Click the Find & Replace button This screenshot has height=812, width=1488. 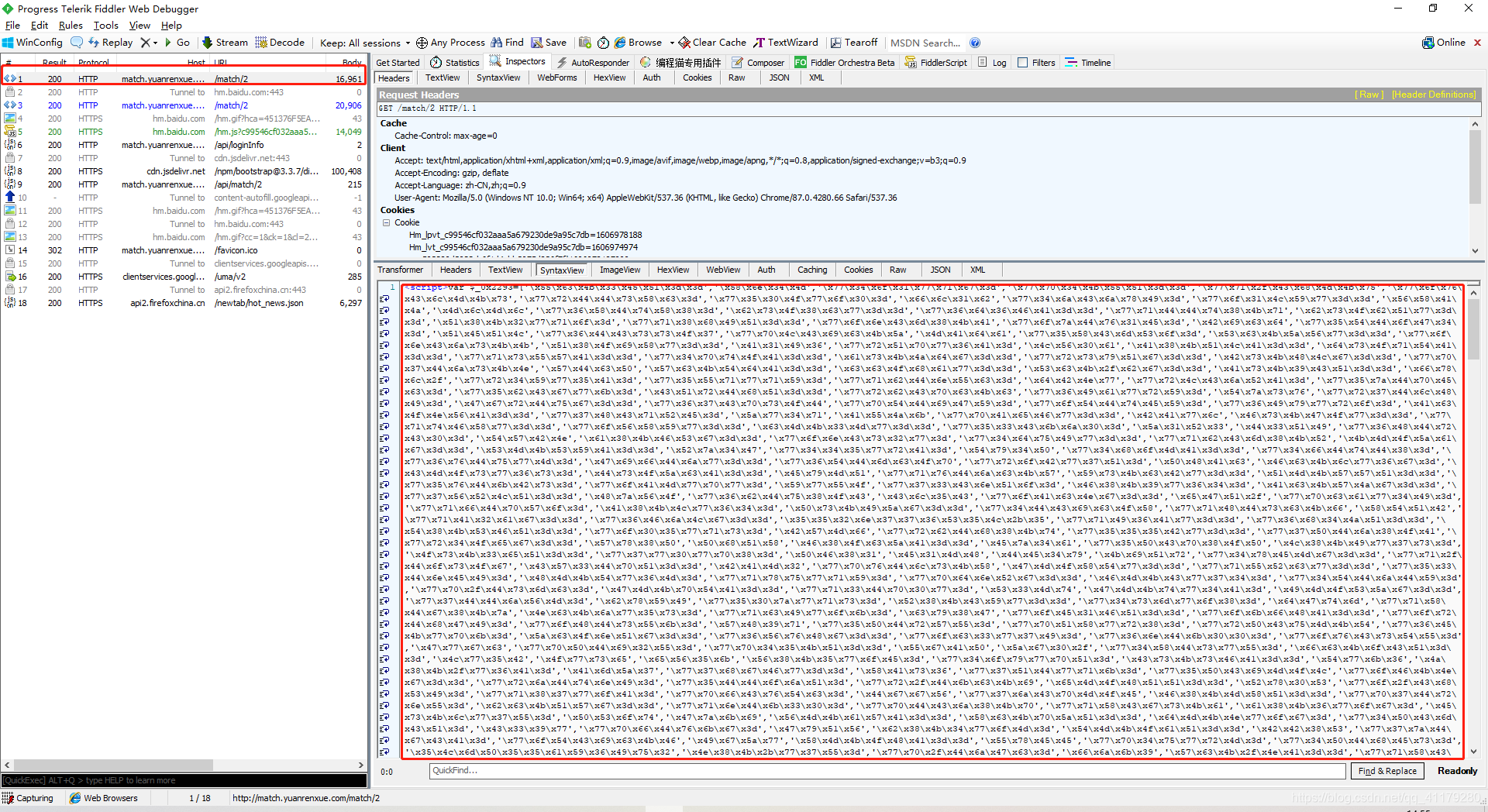click(1387, 771)
